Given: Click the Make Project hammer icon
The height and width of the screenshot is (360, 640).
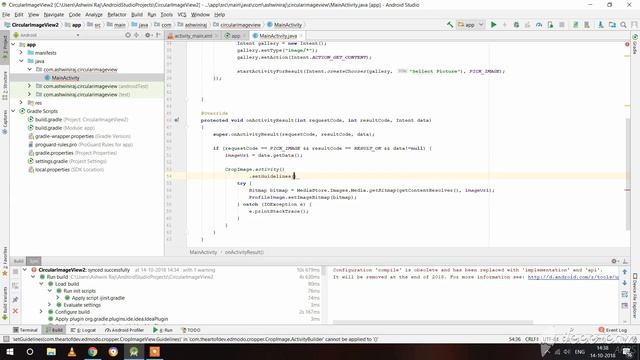Looking at the screenshot, I should (x=450, y=25).
